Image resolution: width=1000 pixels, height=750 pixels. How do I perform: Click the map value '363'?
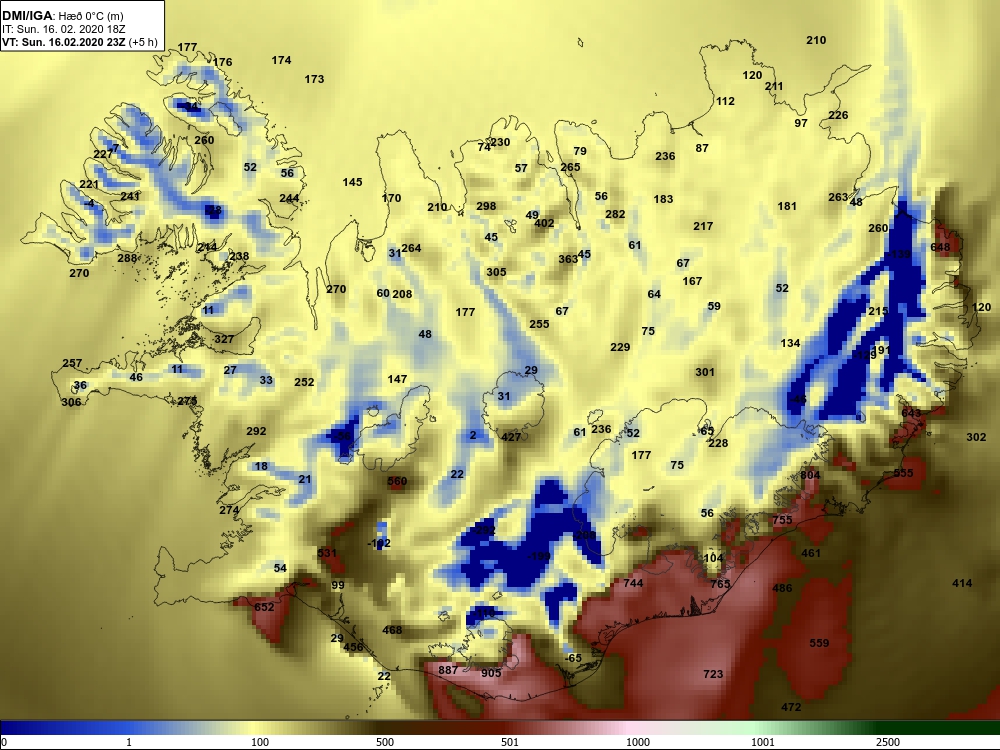(x=568, y=260)
